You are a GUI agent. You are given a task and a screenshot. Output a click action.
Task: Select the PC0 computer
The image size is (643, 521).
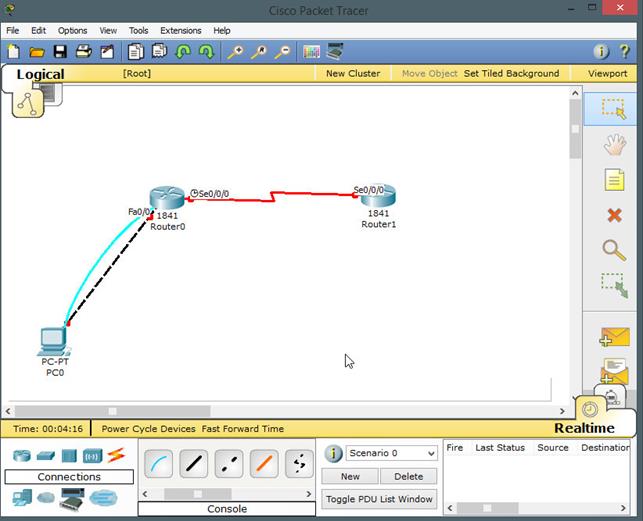(54, 341)
